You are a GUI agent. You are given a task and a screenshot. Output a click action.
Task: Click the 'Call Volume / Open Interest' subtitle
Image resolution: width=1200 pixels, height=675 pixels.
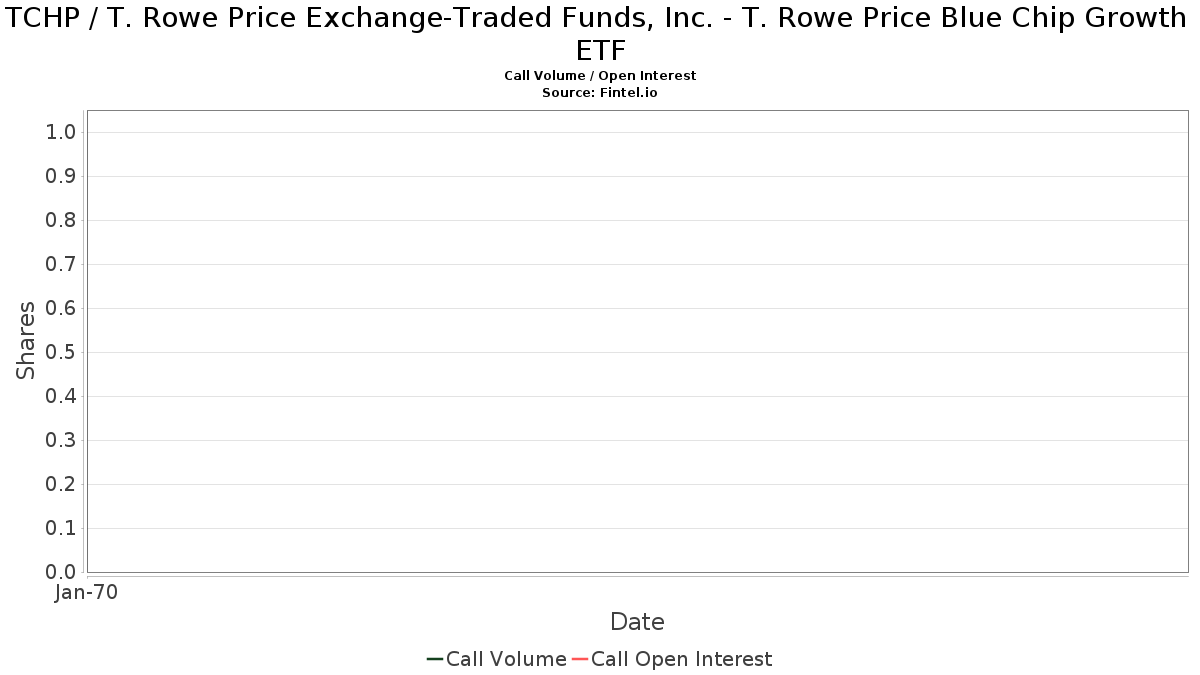[x=600, y=75]
